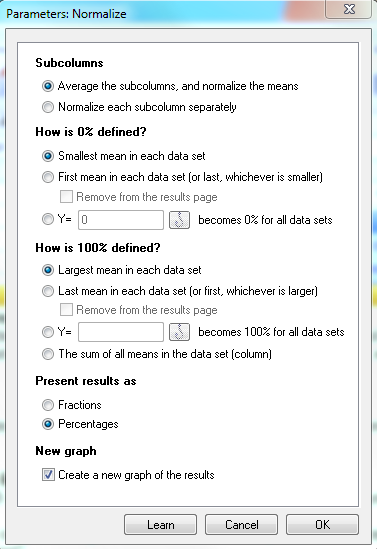Open the Learn help button
The height and width of the screenshot is (549, 377).
click(160, 524)
